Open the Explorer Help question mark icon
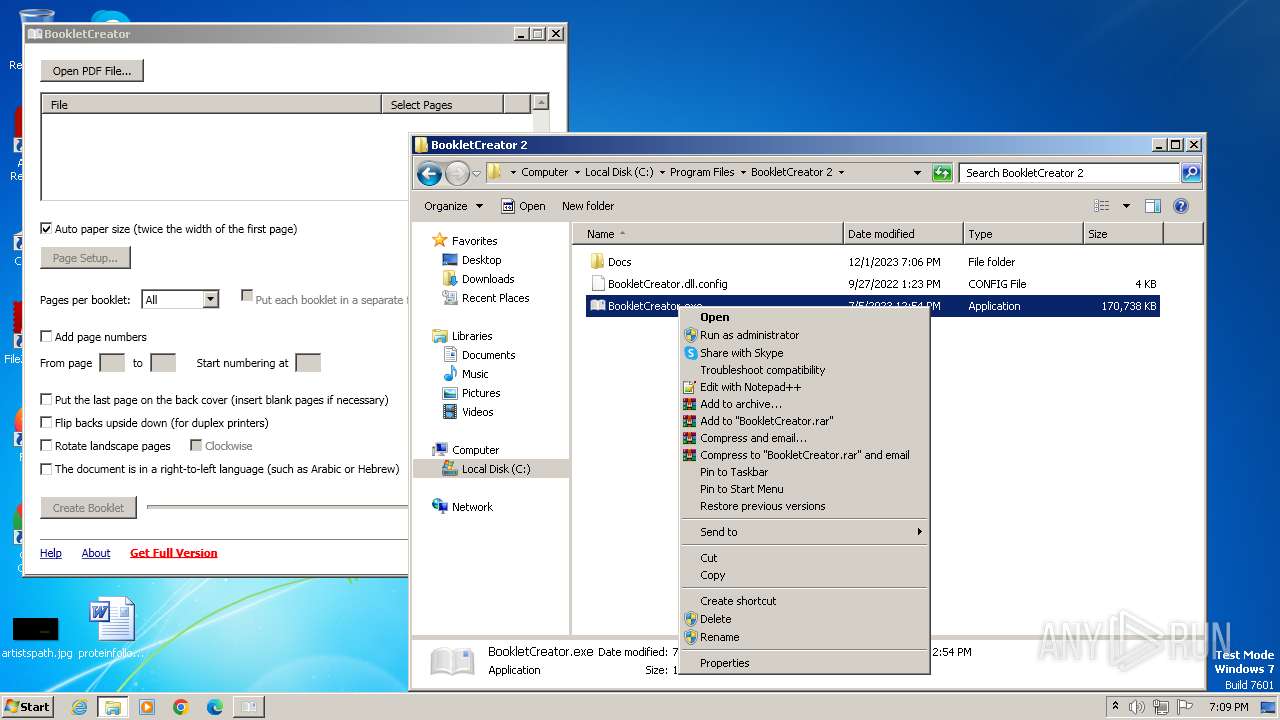The width and height of the screenshot is (1280, 720). point(1180,206)
